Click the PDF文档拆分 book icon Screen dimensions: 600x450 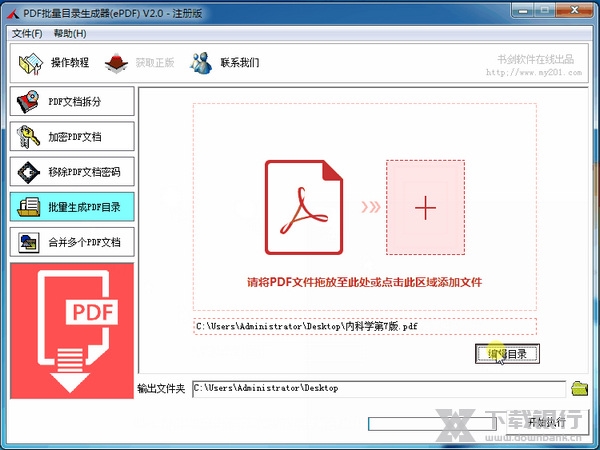pos(28,101)
